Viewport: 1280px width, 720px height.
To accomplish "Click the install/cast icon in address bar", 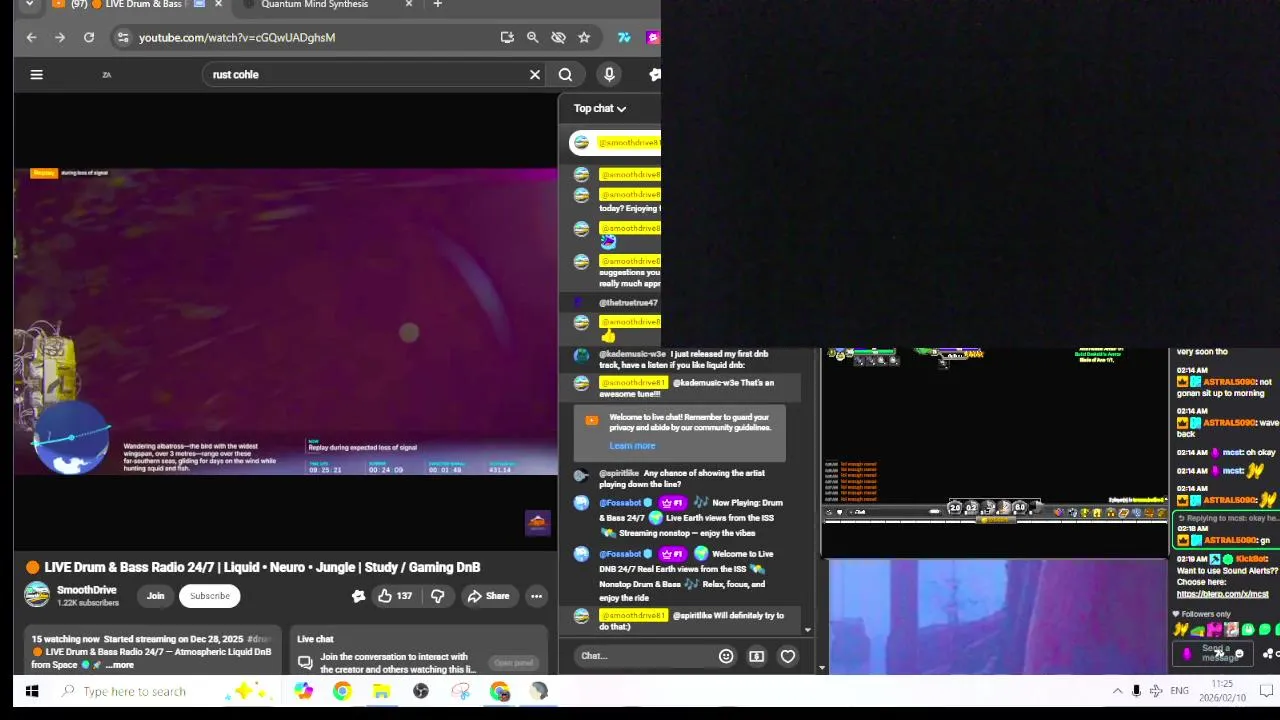I will [x=507, y=37].
